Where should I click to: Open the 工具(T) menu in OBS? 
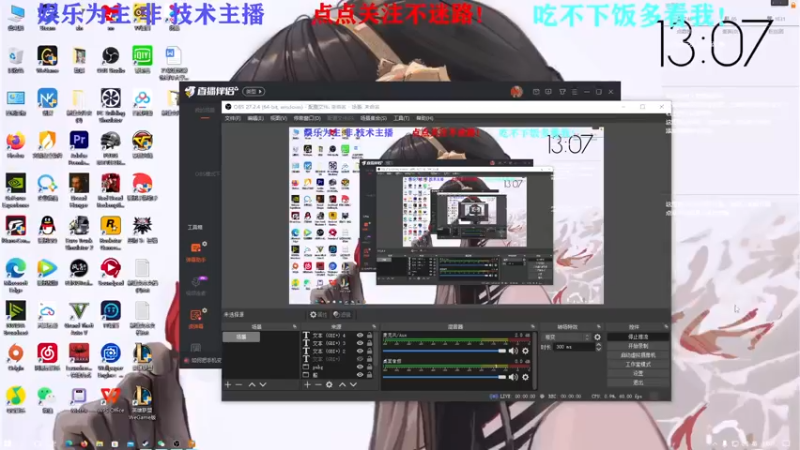tap(402, 118)
